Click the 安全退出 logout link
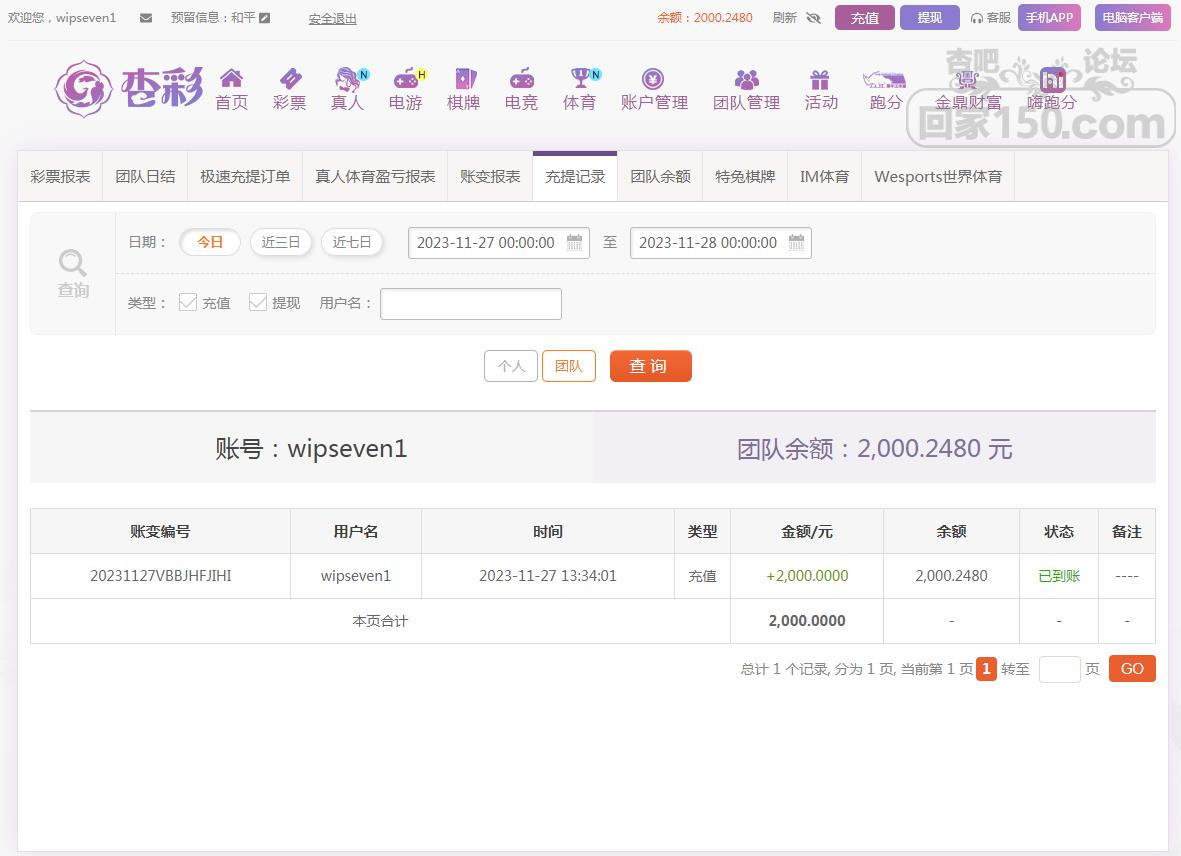This screenshot has width=1181, height=856. [332, 18]
